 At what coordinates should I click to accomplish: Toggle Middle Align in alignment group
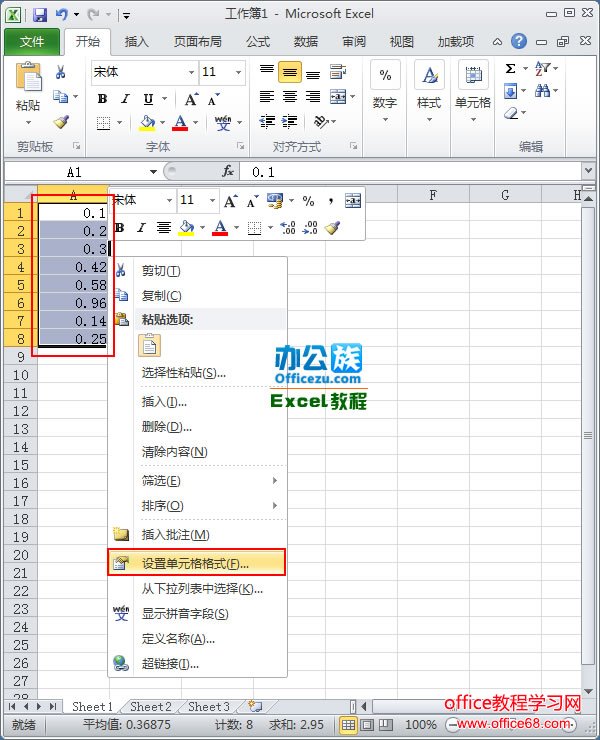(x=290, y=72)
